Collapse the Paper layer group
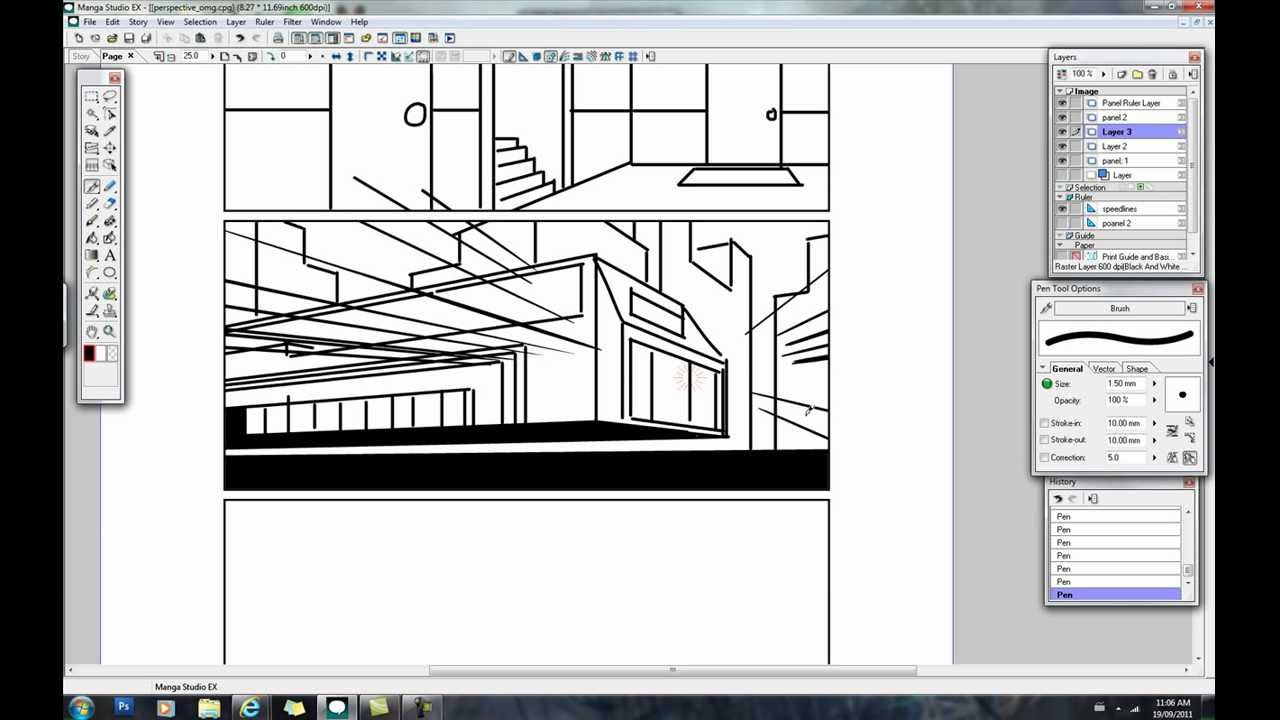This screenshot has width=1280, height=720. click(x=1060, y=245)
